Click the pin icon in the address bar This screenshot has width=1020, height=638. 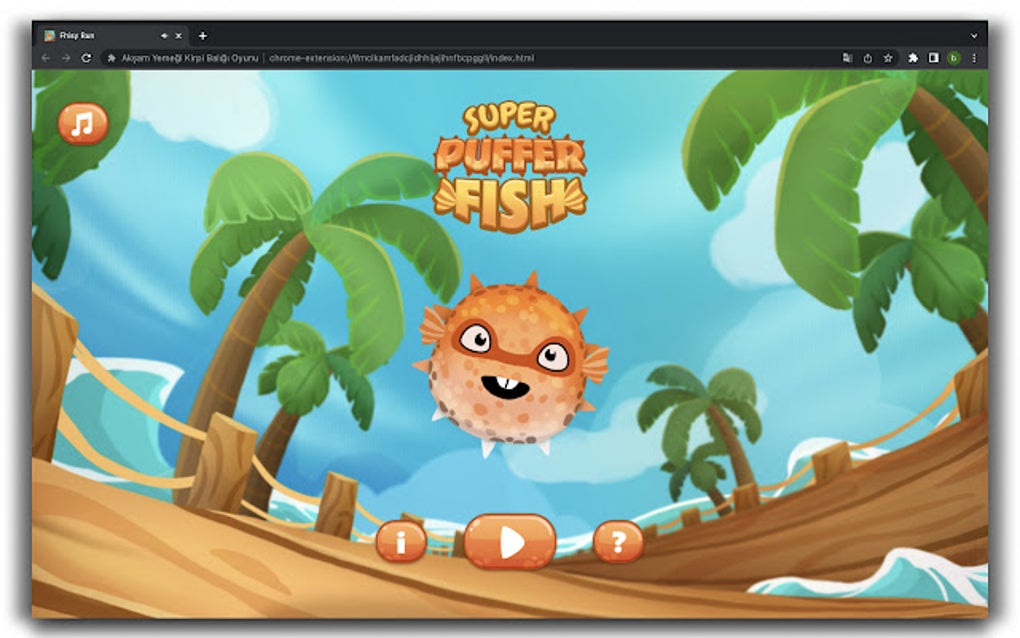tap(112, 58)
